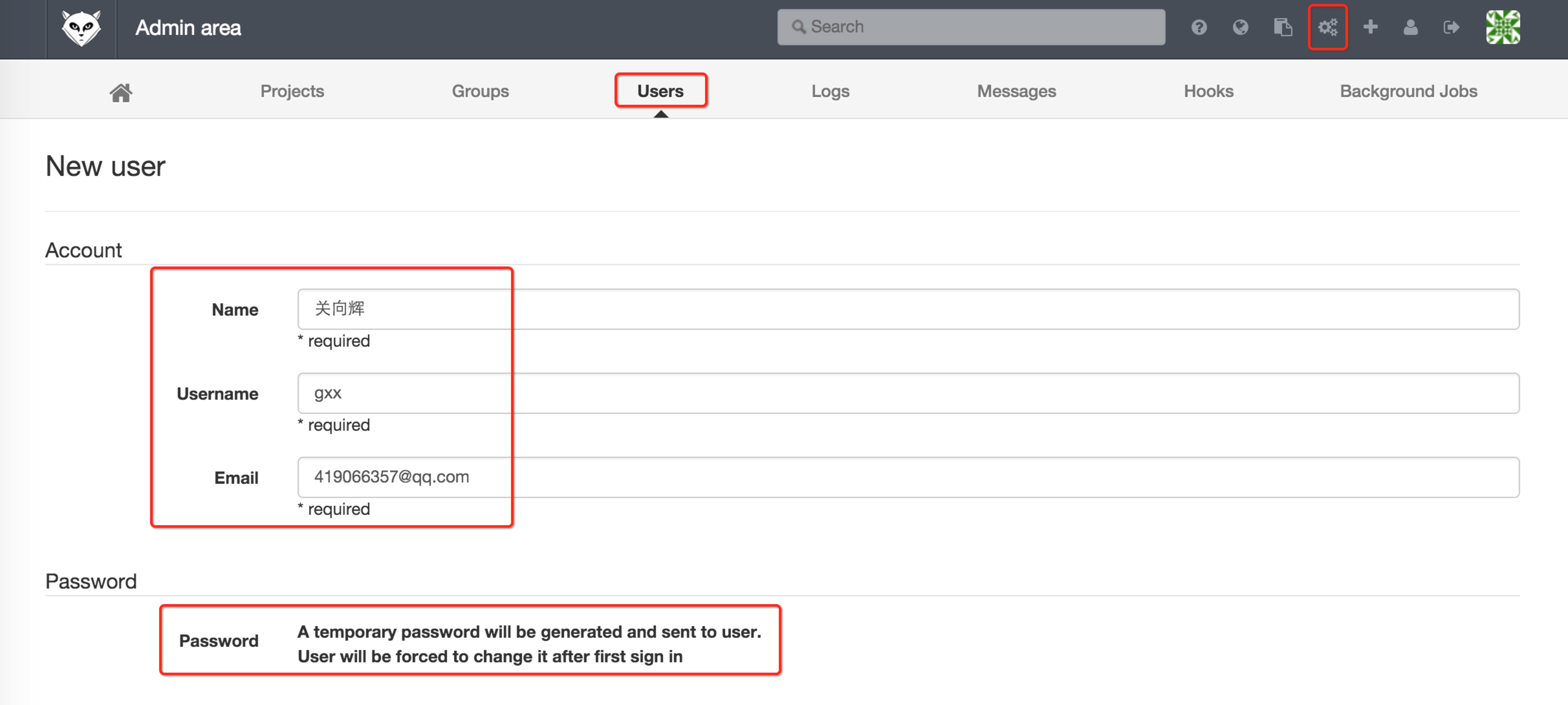Click the temporary password notice text

point(529,644)
